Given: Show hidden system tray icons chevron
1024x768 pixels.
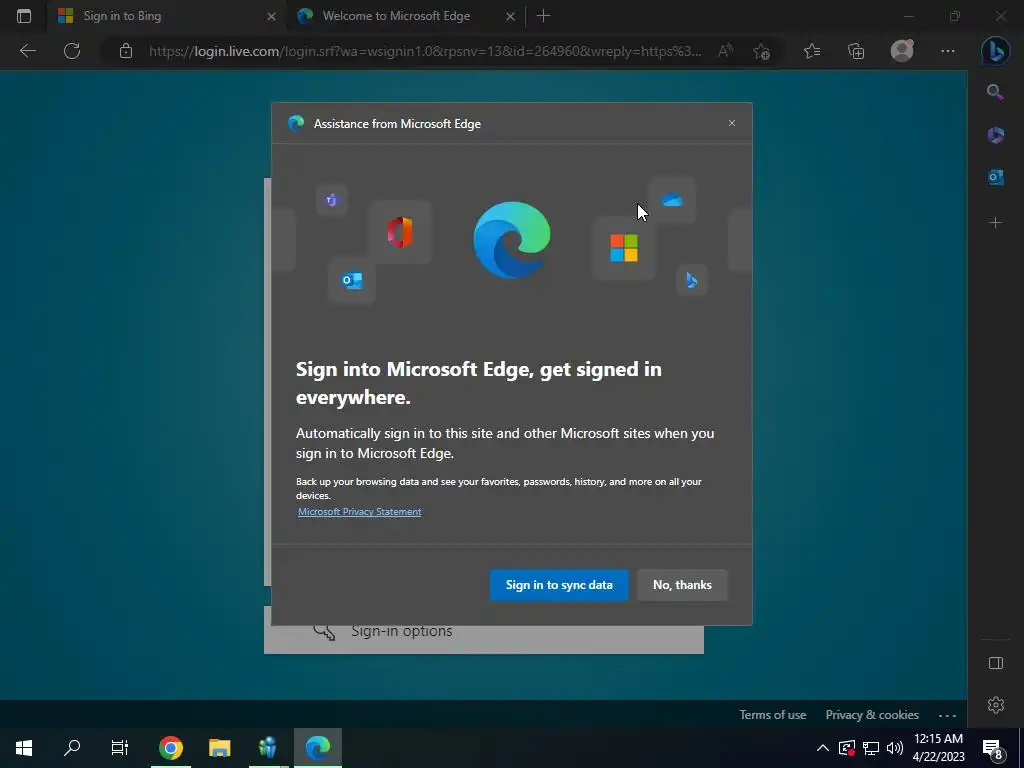Looking at the screenshot, I should click(823, 748).
